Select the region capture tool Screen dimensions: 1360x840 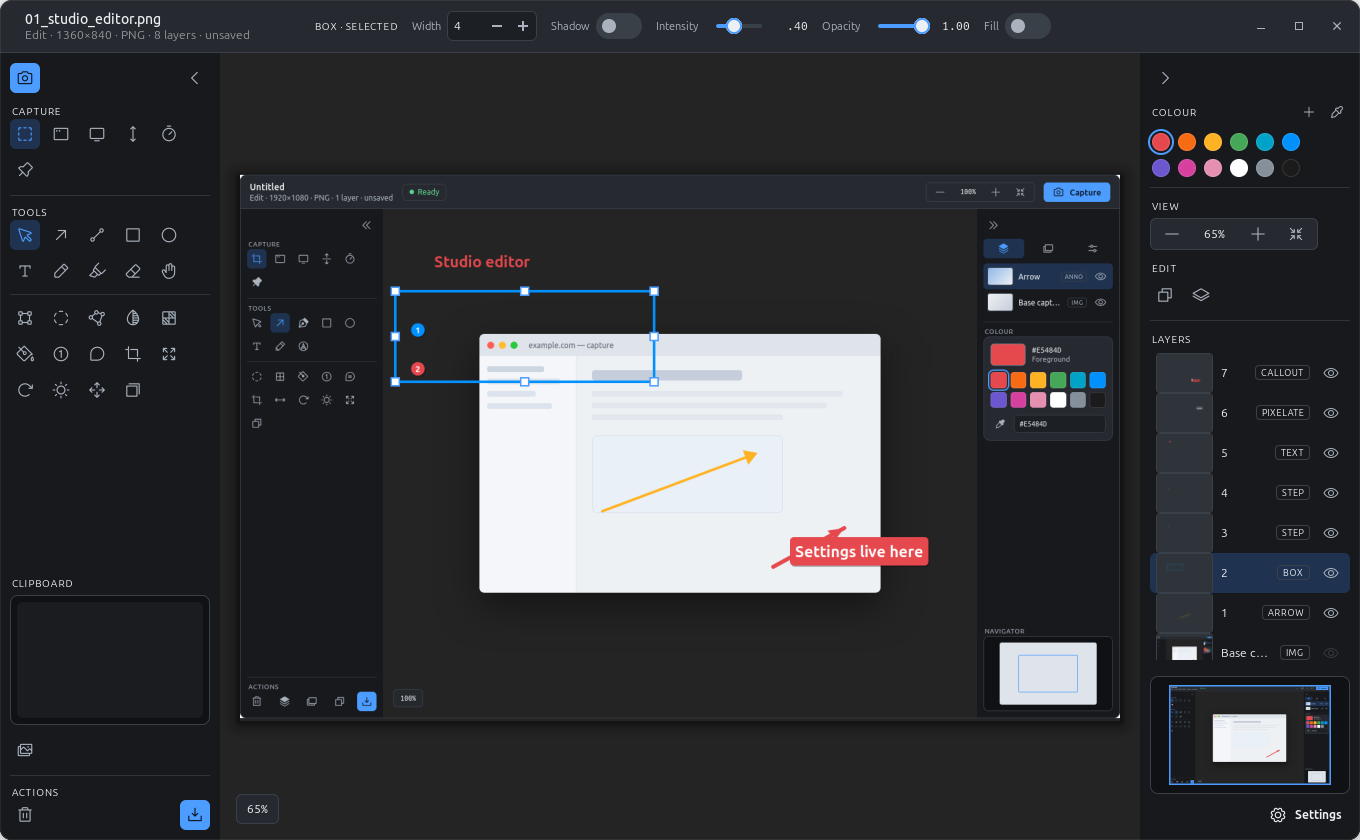click(x=25, y=134)
